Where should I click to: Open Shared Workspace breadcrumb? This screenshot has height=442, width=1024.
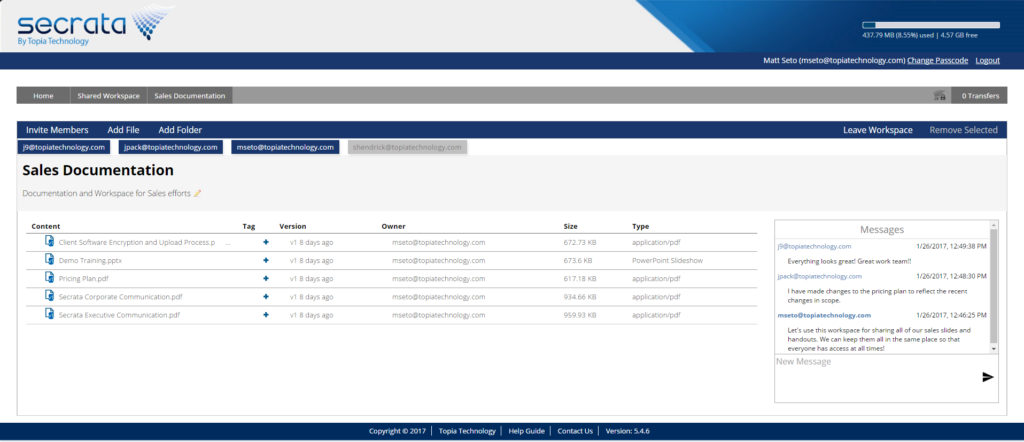108,95
